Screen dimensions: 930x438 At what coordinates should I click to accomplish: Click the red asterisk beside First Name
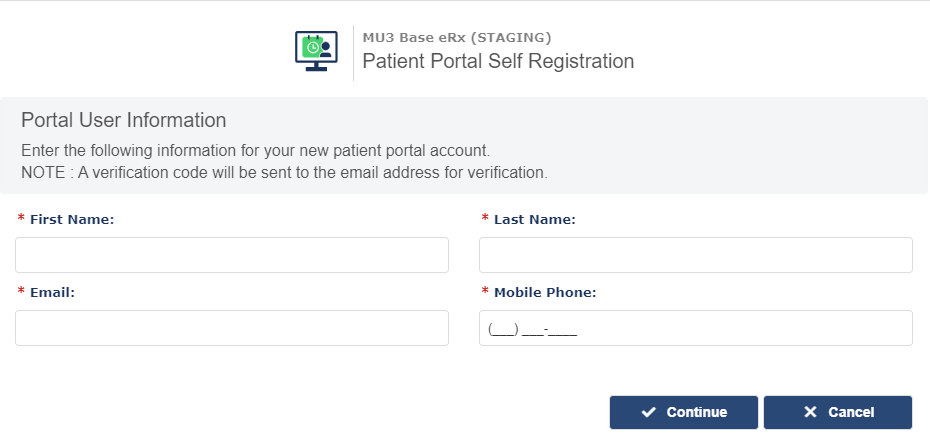(21, 218)
